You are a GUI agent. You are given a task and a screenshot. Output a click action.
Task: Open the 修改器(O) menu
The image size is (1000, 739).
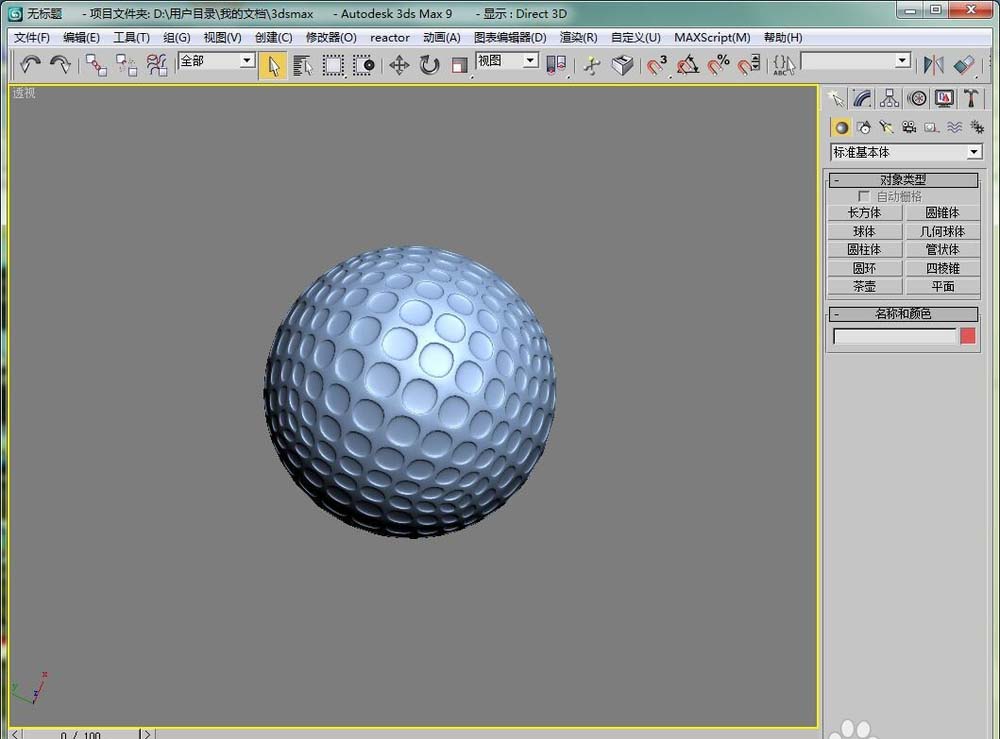click(330, 37)
